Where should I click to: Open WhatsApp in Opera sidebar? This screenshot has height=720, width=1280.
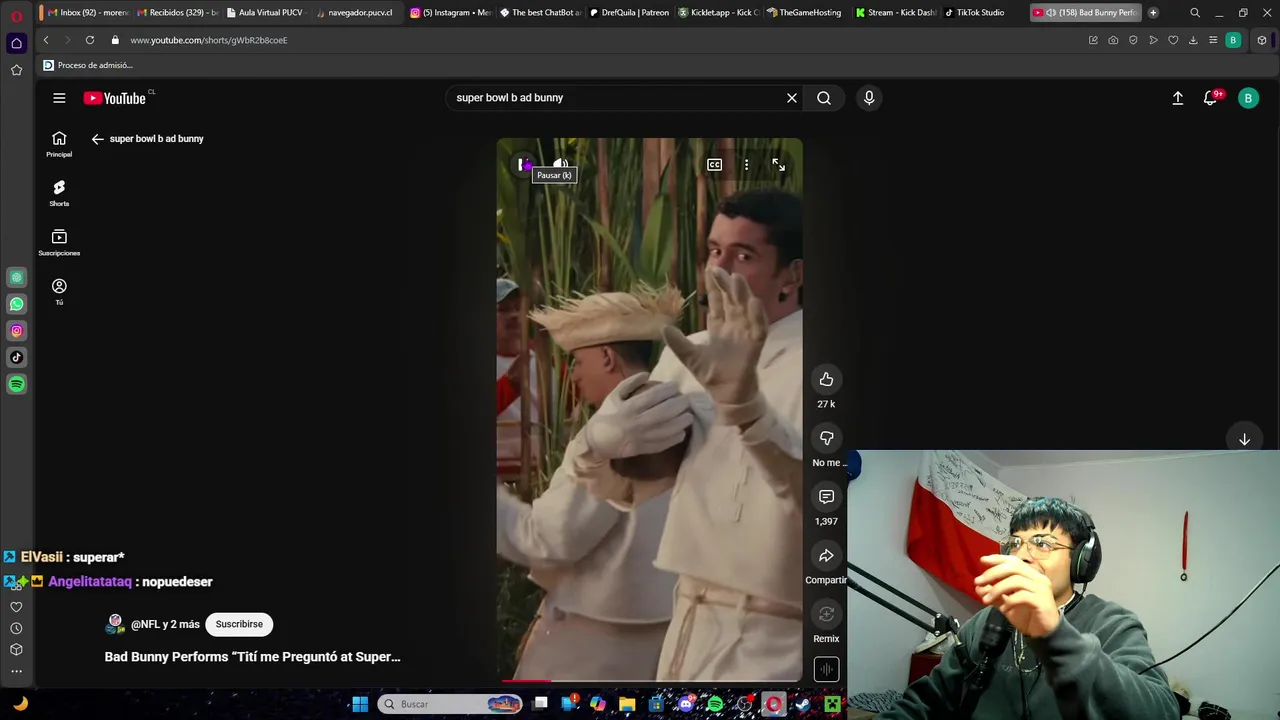(x=16, y=304)
